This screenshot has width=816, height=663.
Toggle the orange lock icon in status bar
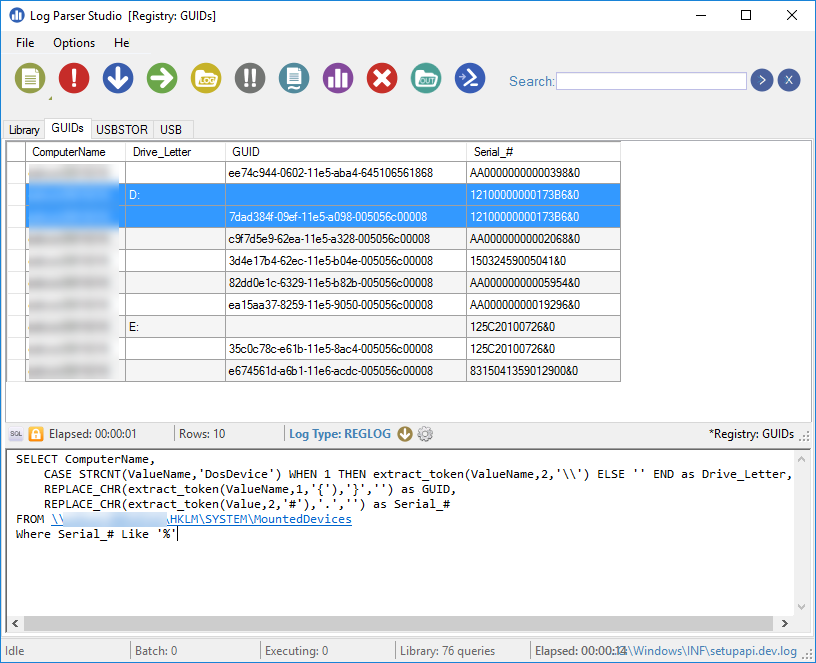click(x=36, y=434)
